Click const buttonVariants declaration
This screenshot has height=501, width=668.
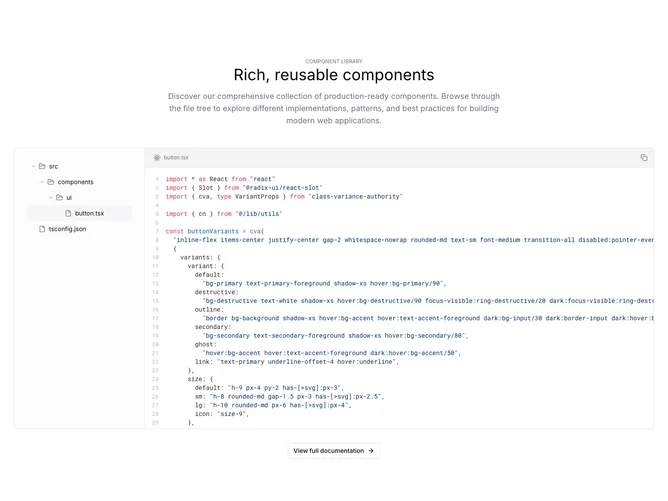click(215, 231)
